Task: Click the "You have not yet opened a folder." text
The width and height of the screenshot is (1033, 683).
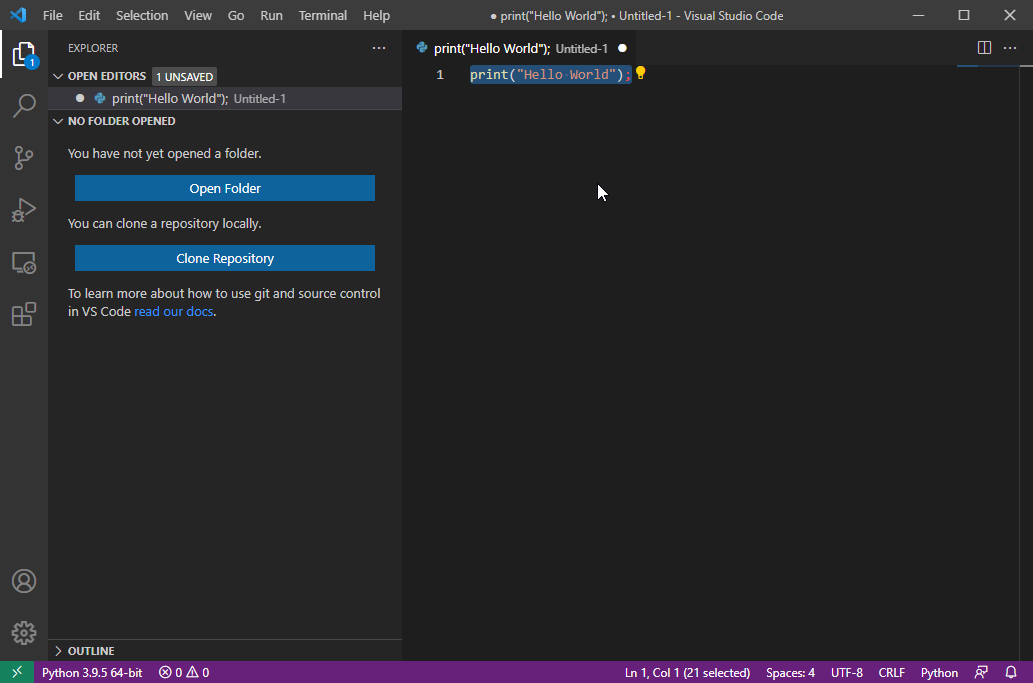Action: [x=165, y=153]
